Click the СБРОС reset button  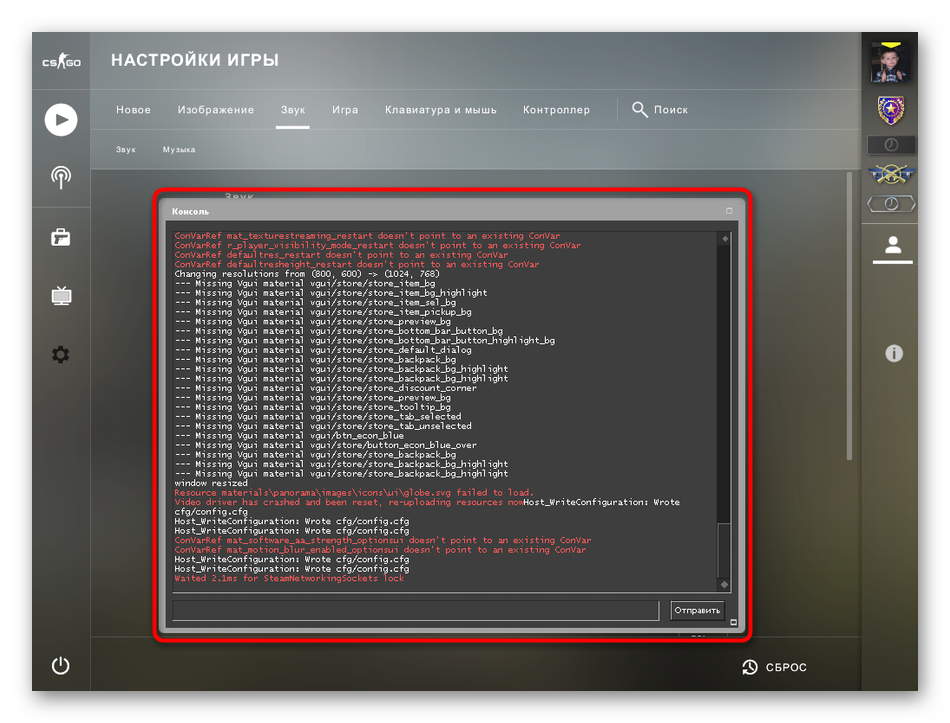(775, 667)
